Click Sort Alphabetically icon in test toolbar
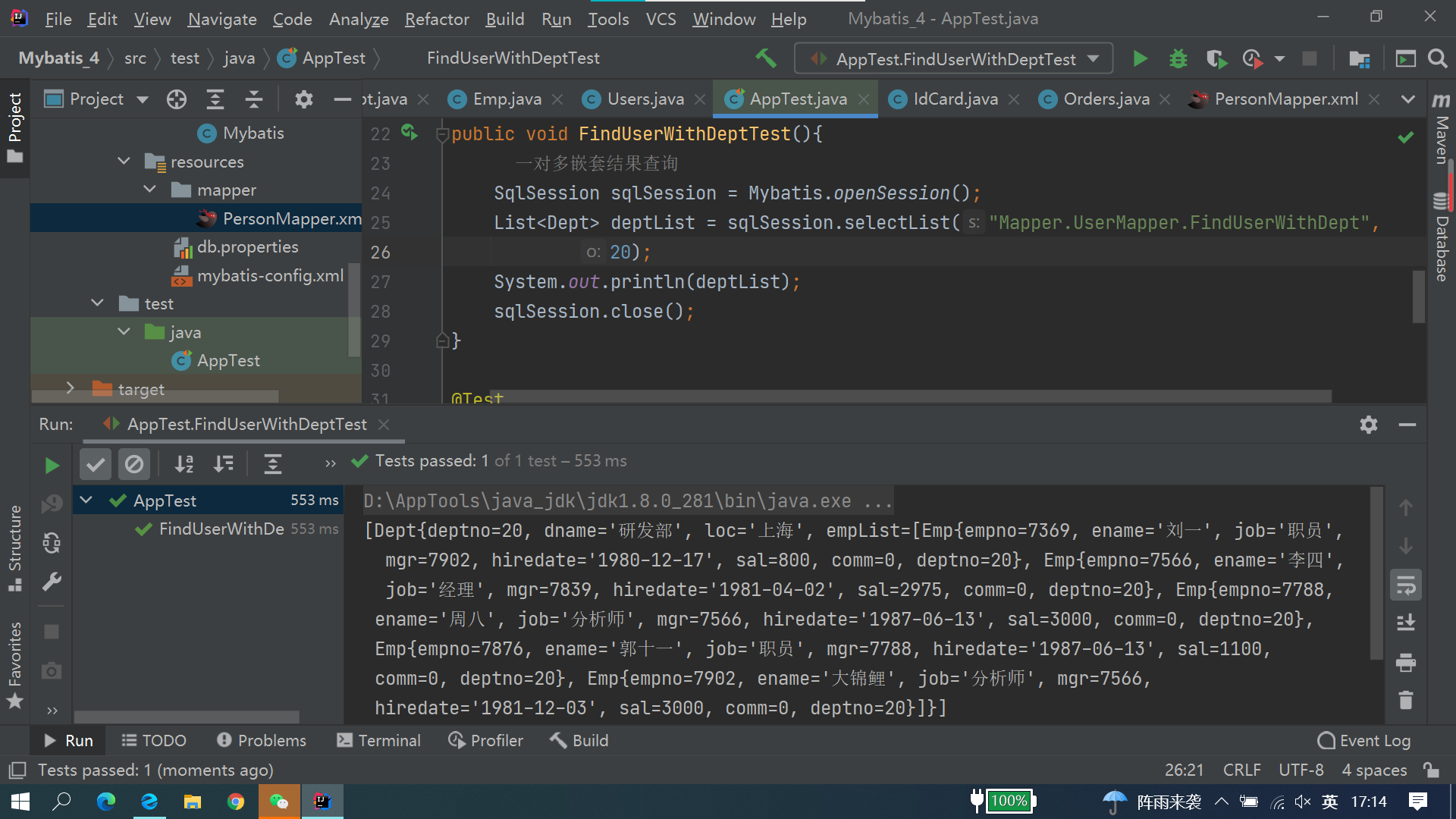The image size is (1456, 819). pyautogui.click(x=184, y=463)
